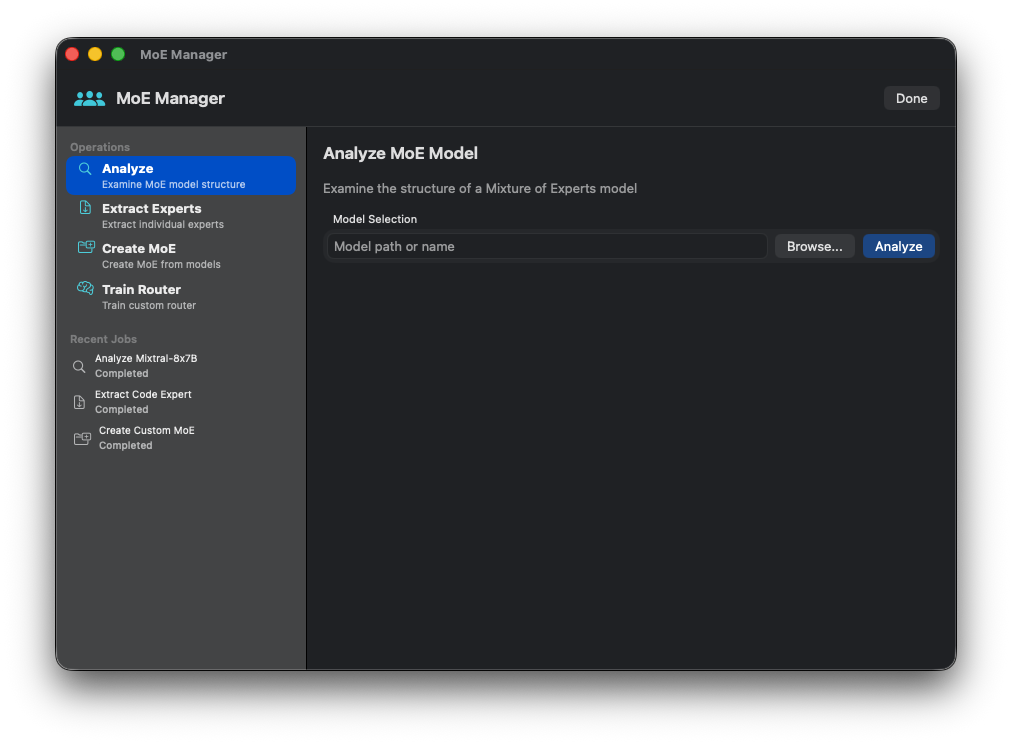Click the Create MoE folder-plus icon
This screenshot has width=1012, height=744.
85,248
